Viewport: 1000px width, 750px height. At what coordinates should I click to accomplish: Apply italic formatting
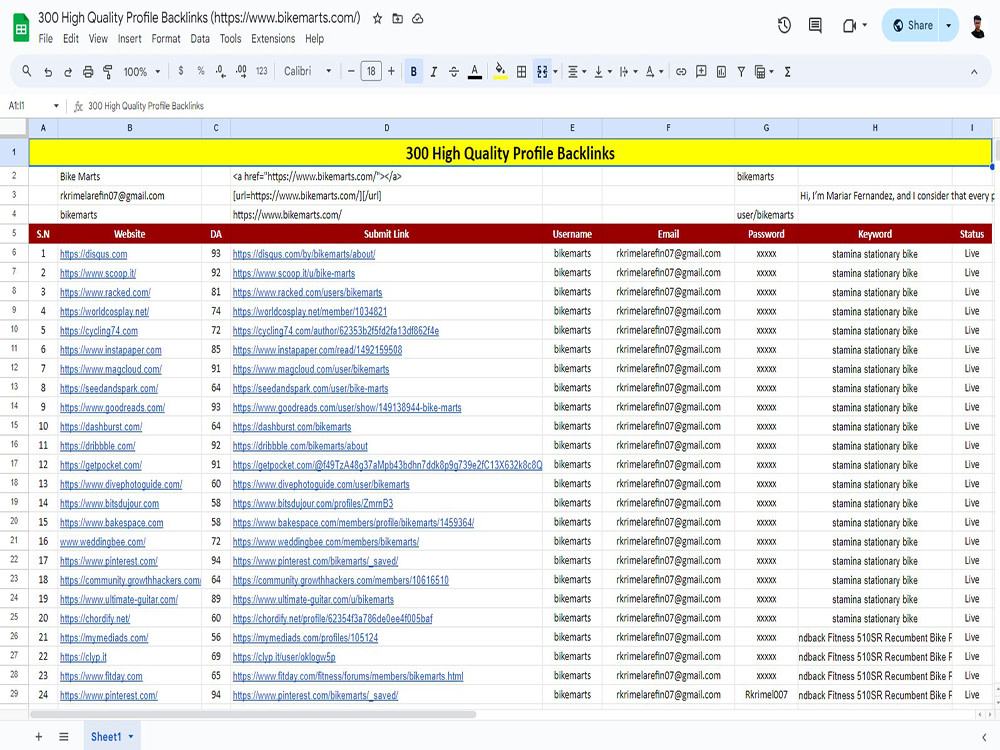point(434,72)
